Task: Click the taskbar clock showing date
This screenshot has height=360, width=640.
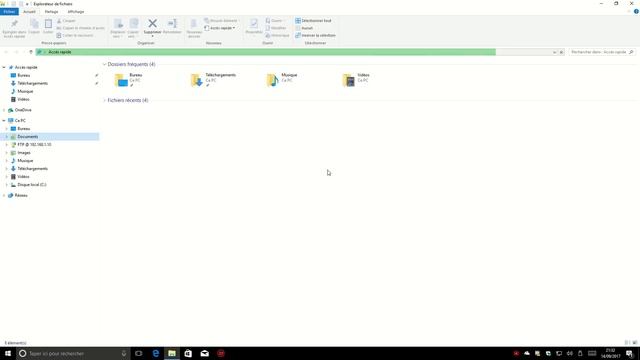Action: tap(611, 353)
